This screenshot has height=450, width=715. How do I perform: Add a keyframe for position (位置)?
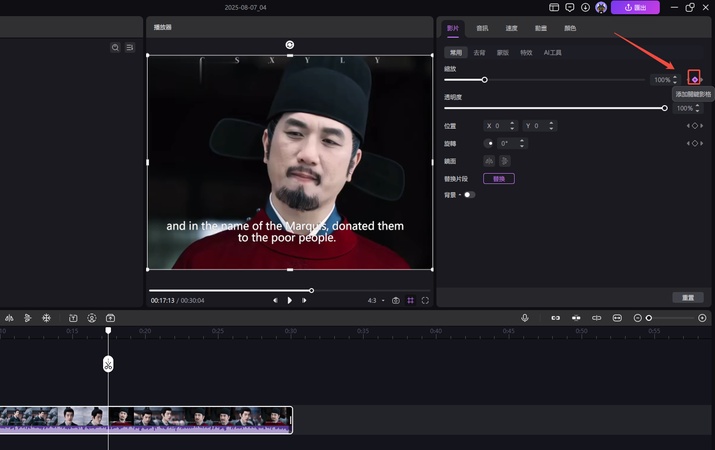(695, 126)
